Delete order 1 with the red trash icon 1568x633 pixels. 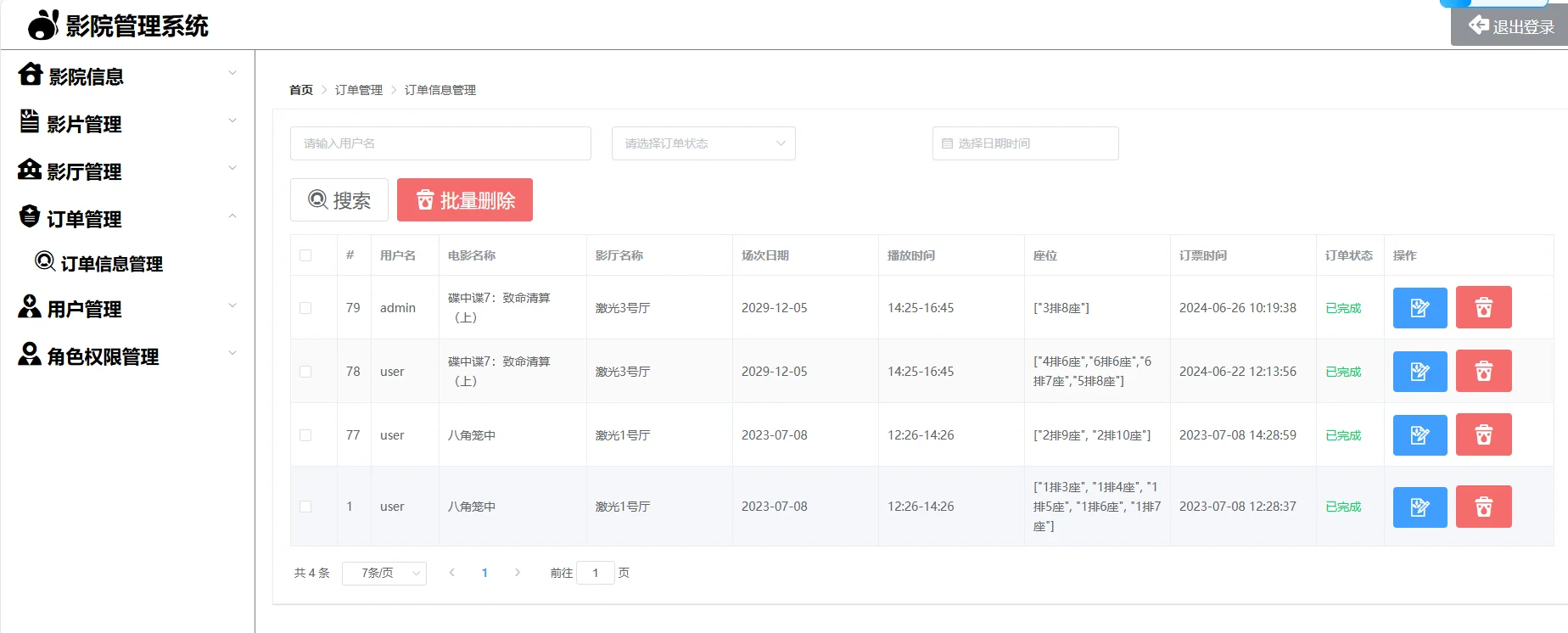coord(1484,507)
